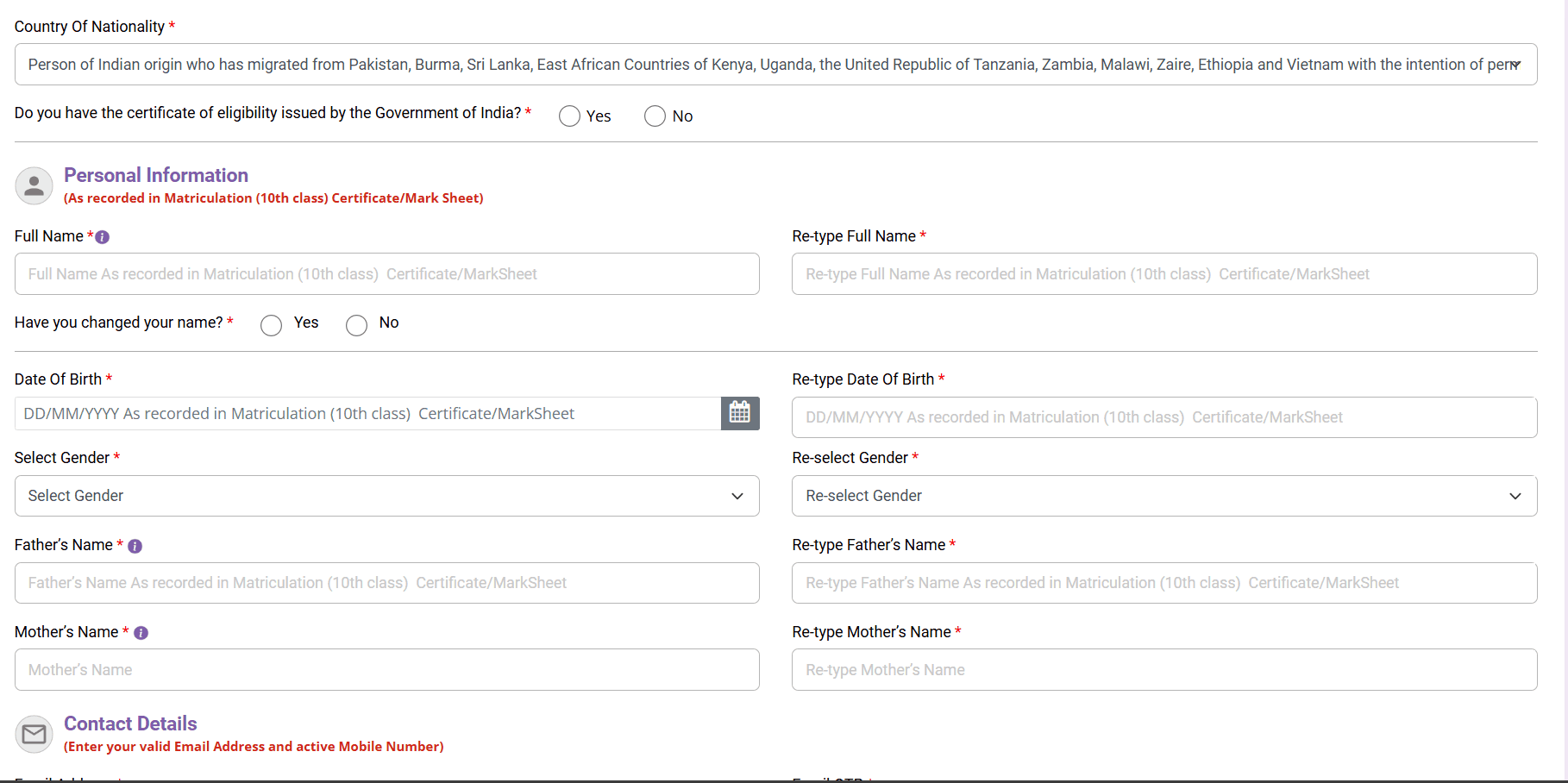This screenshot has height=783, width=1568.
Task: Open the Date Of Birth calendar picker
Action: click(x=739, y=413)
